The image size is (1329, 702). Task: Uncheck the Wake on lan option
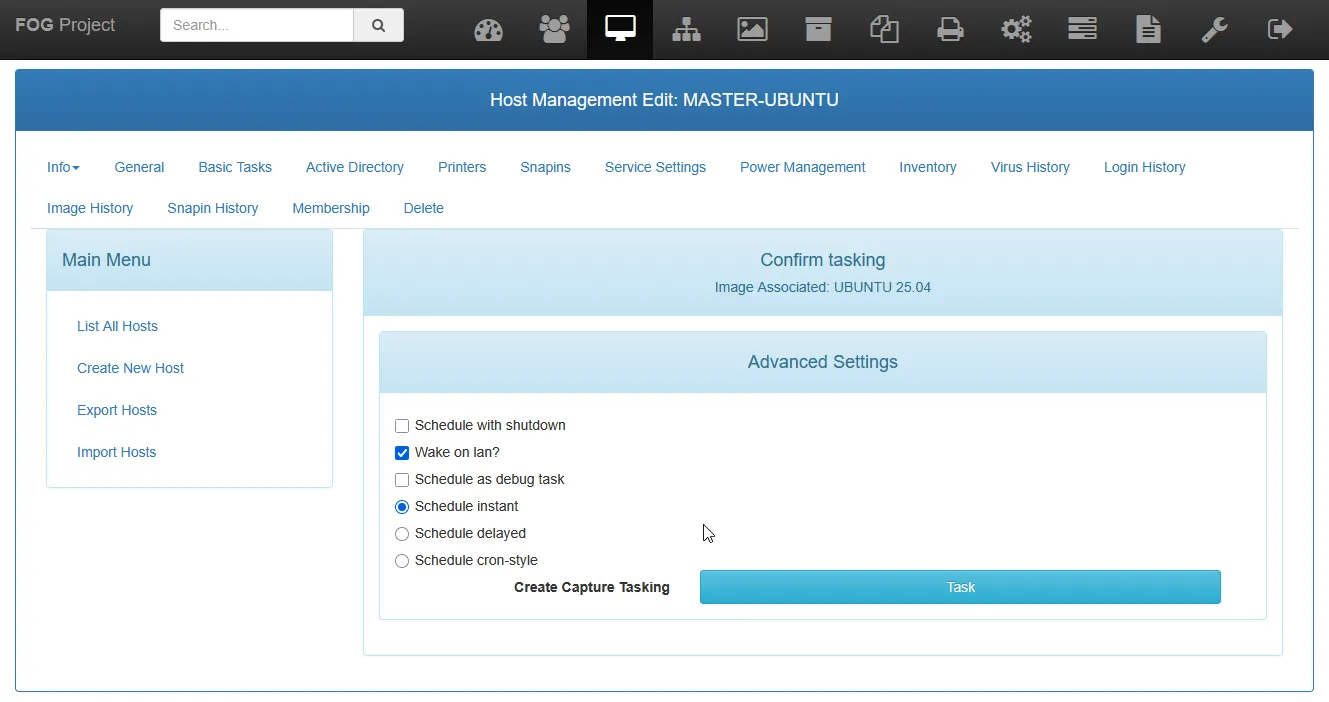[x=402, y=453]
